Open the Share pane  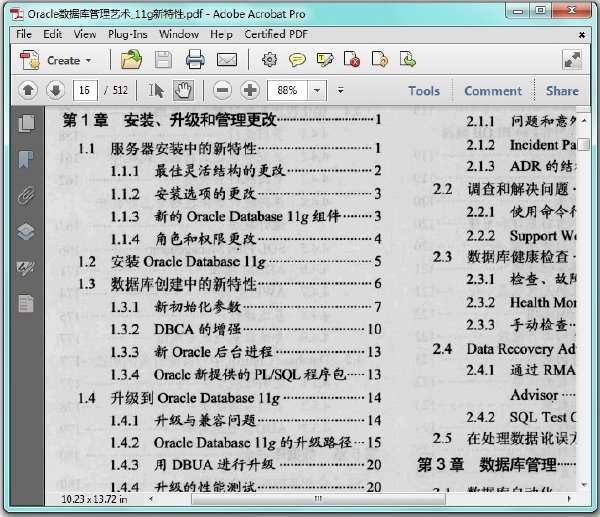click(x=562, y=91)
